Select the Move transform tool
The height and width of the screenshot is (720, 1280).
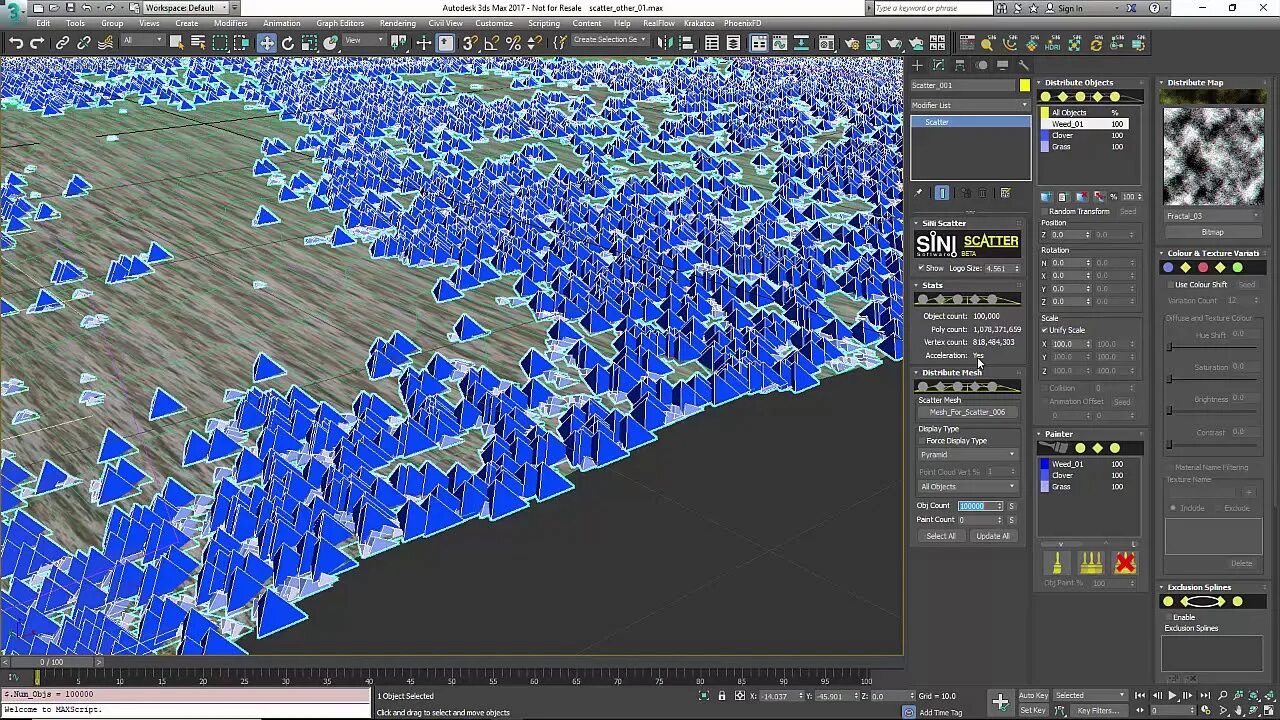coord(267,43)
